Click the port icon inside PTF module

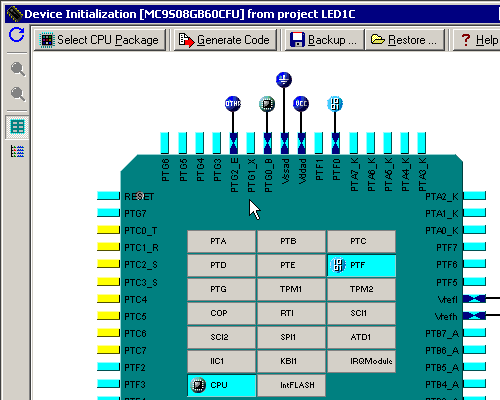(338, 265)
